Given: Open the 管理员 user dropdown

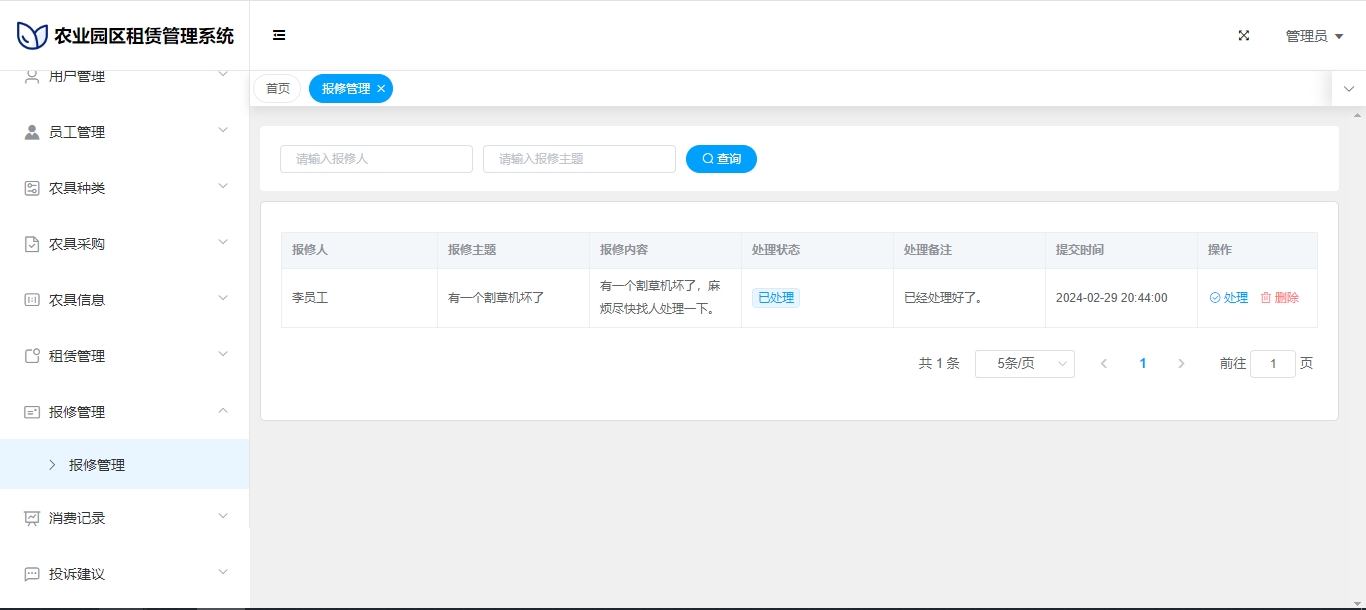Looking at the screenshot, I should (x=1313, y=36).
